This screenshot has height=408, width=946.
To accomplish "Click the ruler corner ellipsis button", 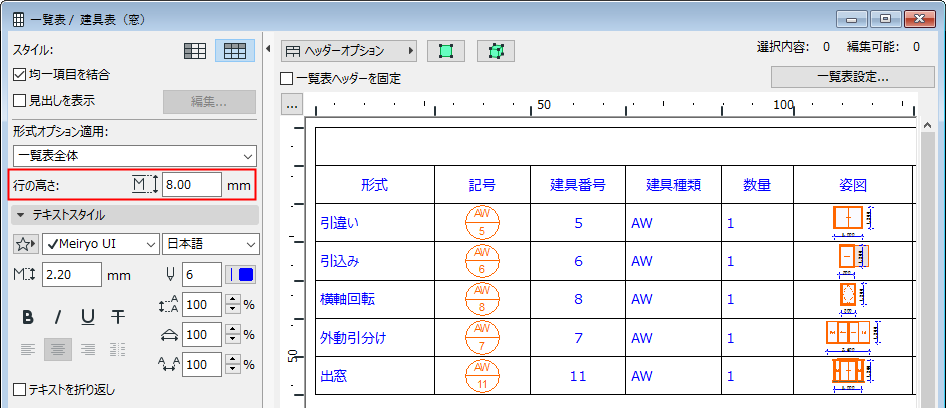I will click(292, 105).
